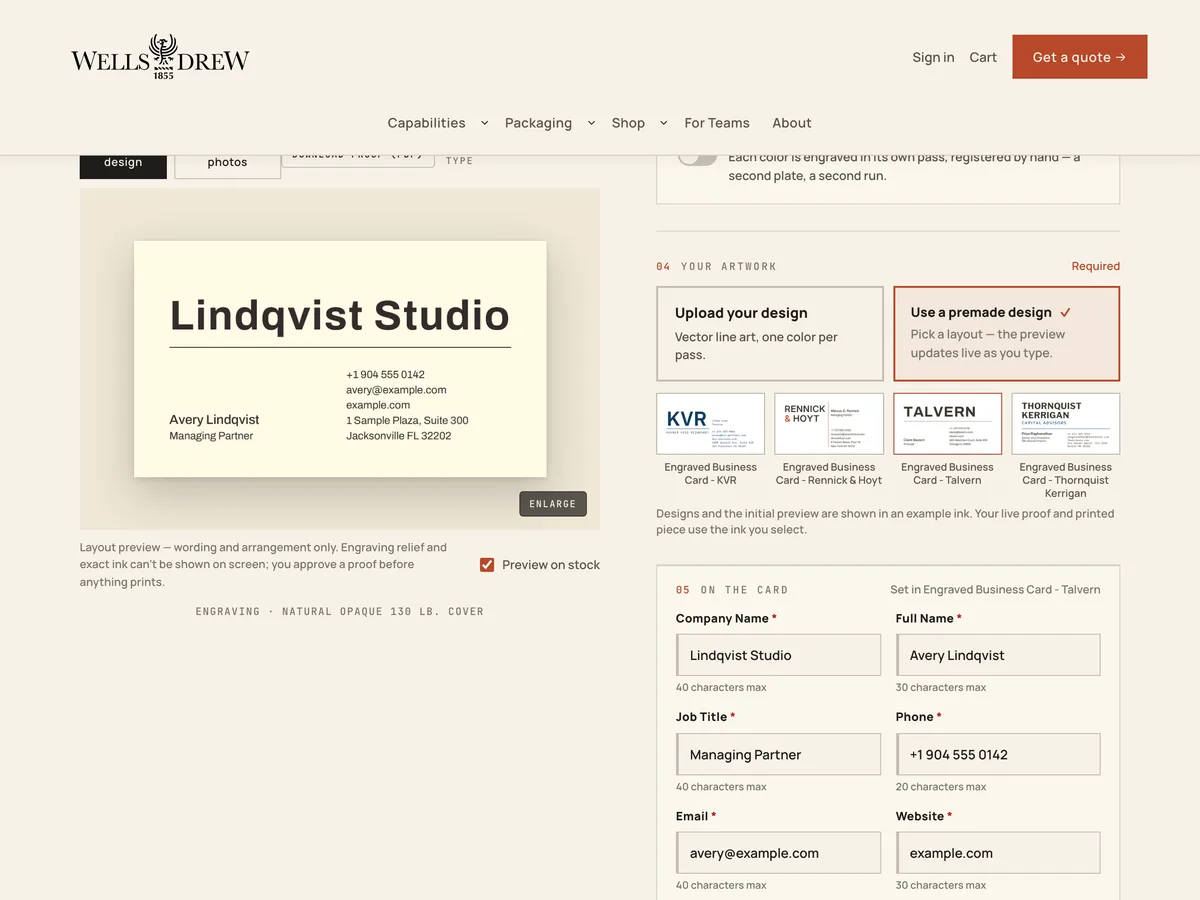Click the Full Name input field

[x=998, y=655]
